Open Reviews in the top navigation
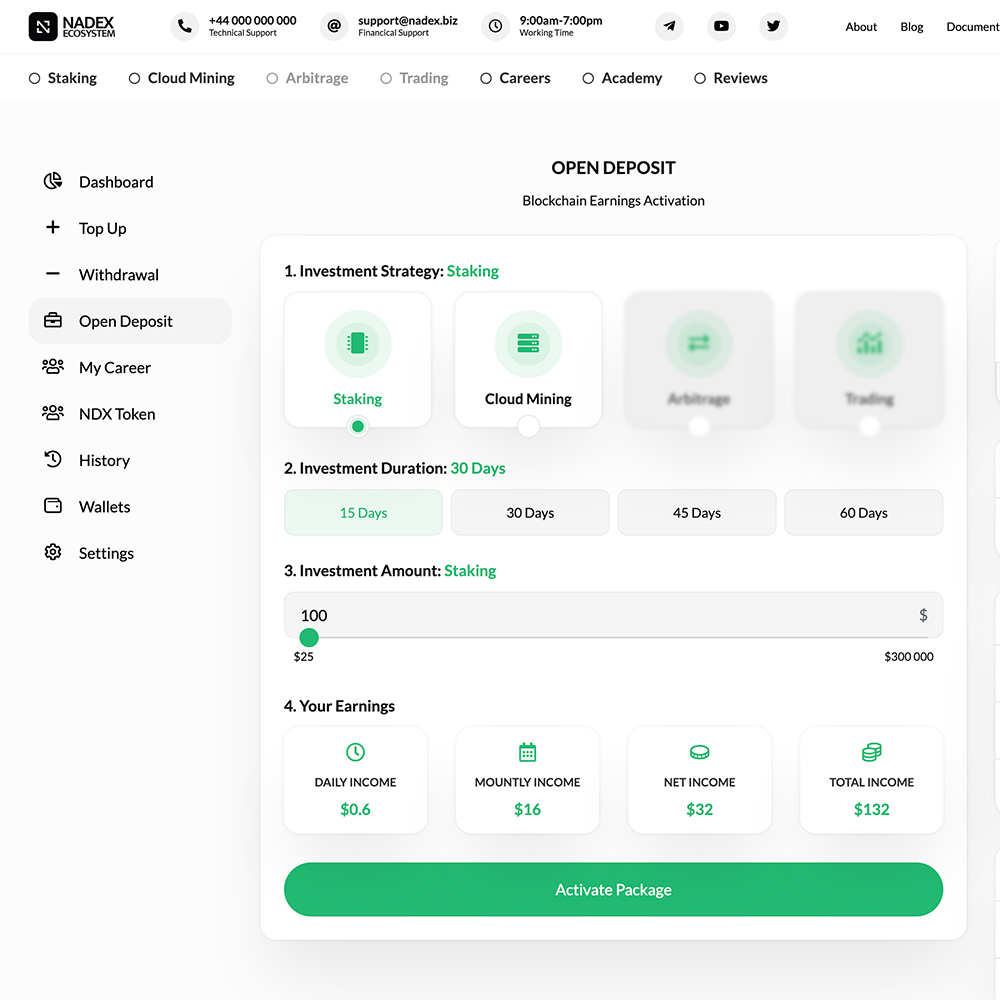Screen dimensions: 1000x1000 point(731,78)
